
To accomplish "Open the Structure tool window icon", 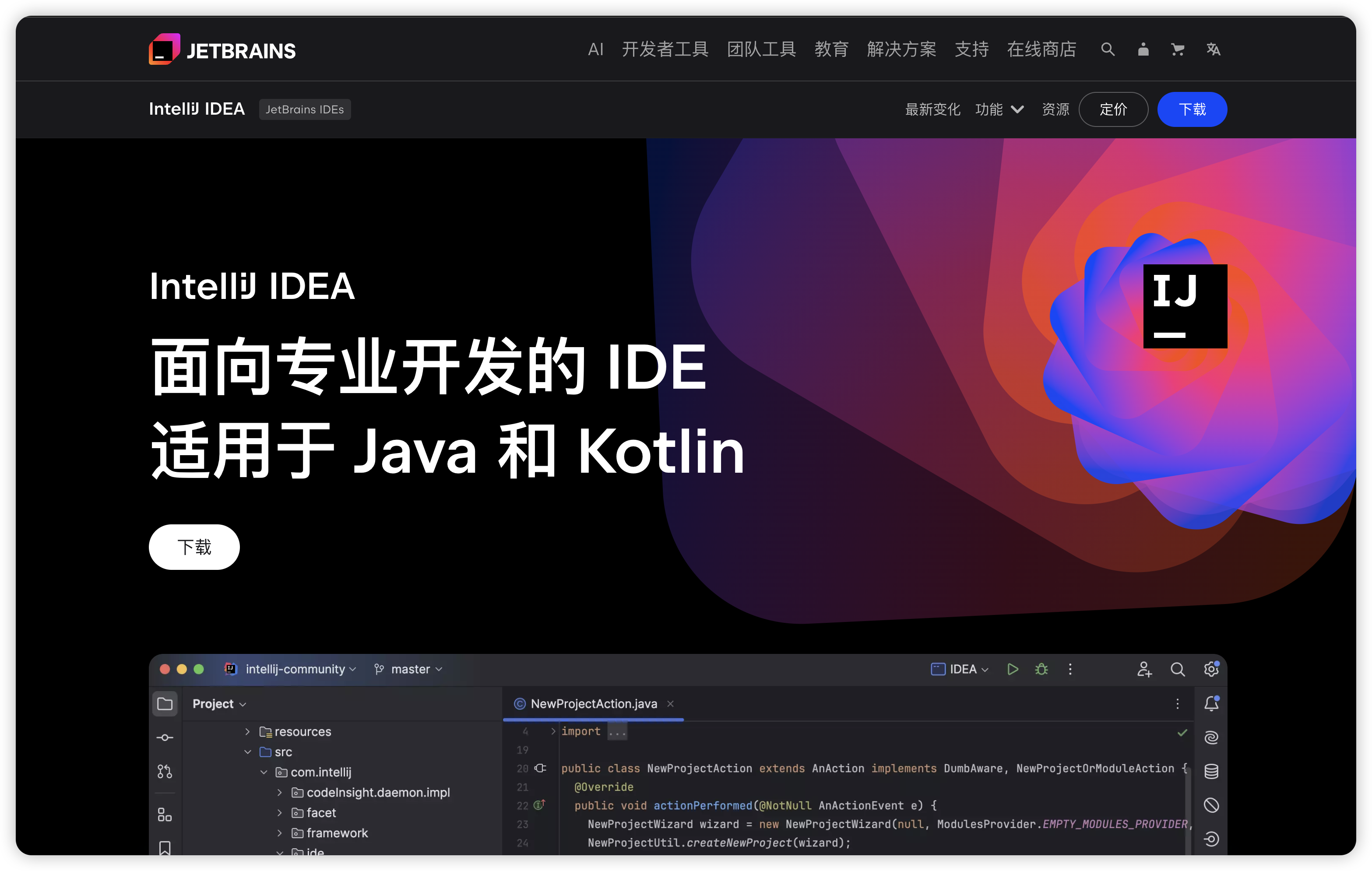I will click(x=165, y=815).
